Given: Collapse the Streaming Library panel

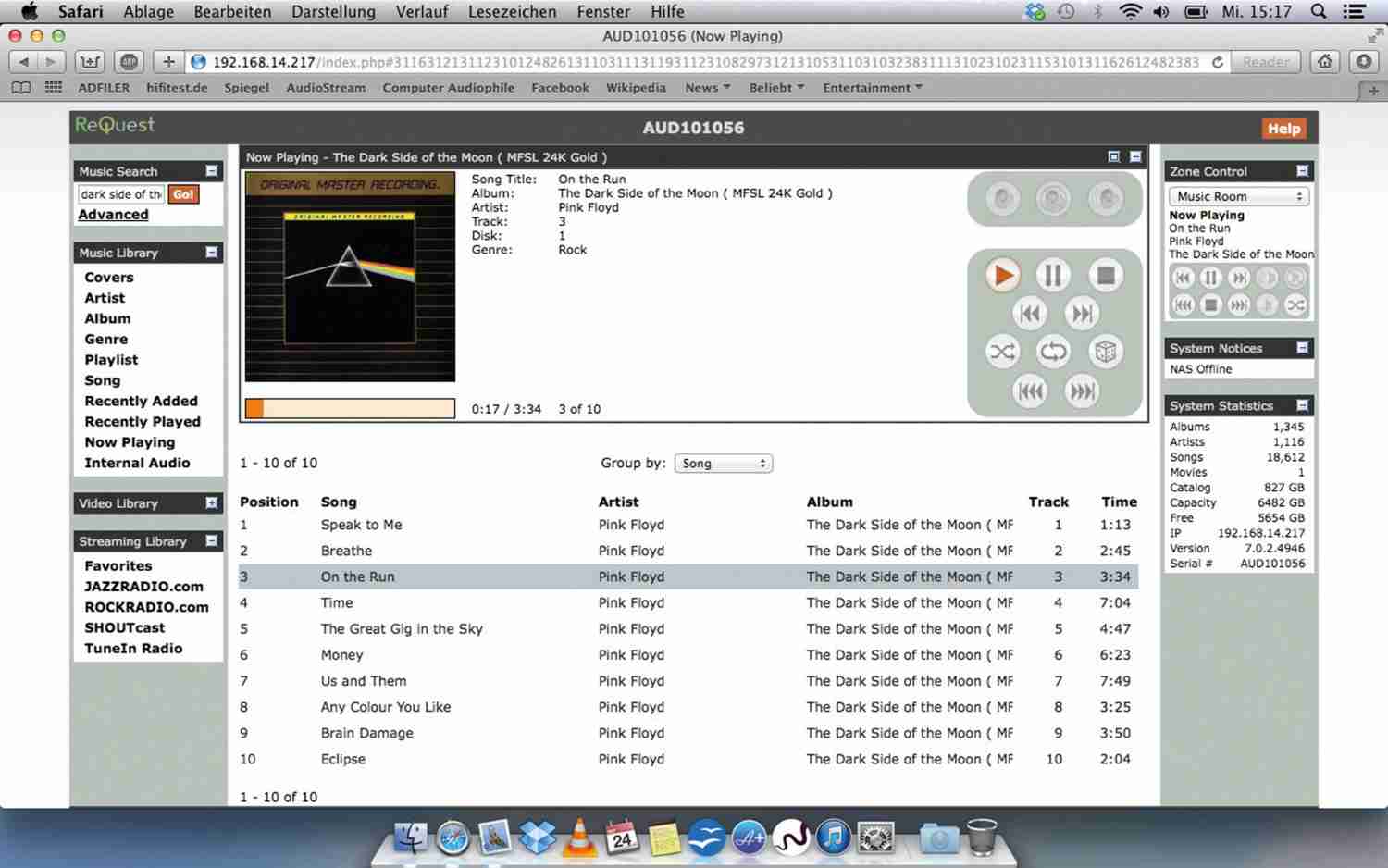Looking at the screenshot, I should [211, 541].
